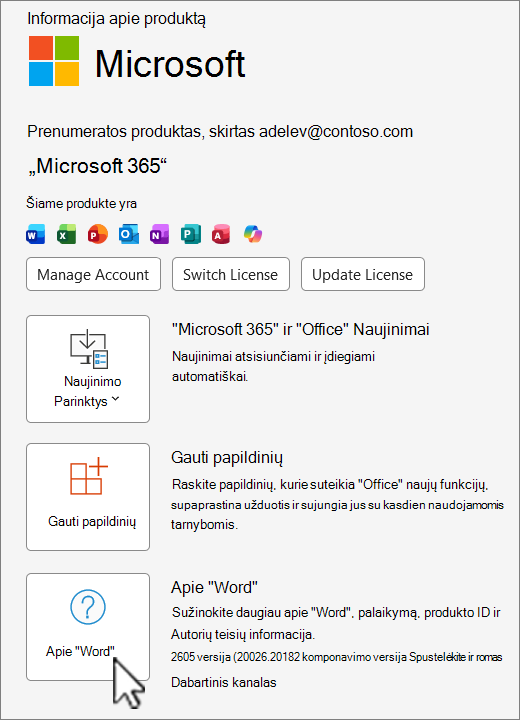Click the Copilot app icon
The width and height of the screenshot is (520, 720).
click(x=253, y=234)
